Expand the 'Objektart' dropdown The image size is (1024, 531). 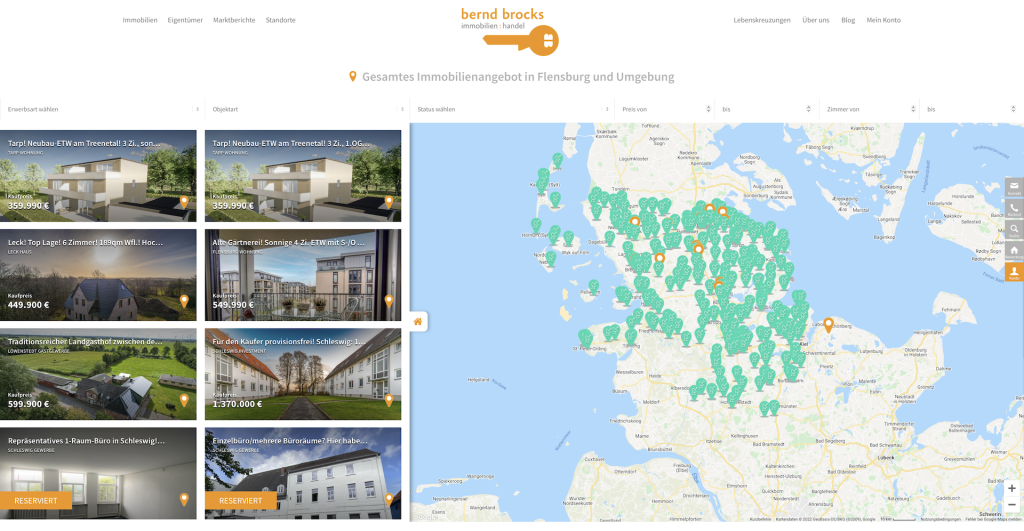click(x=306, y=109)
